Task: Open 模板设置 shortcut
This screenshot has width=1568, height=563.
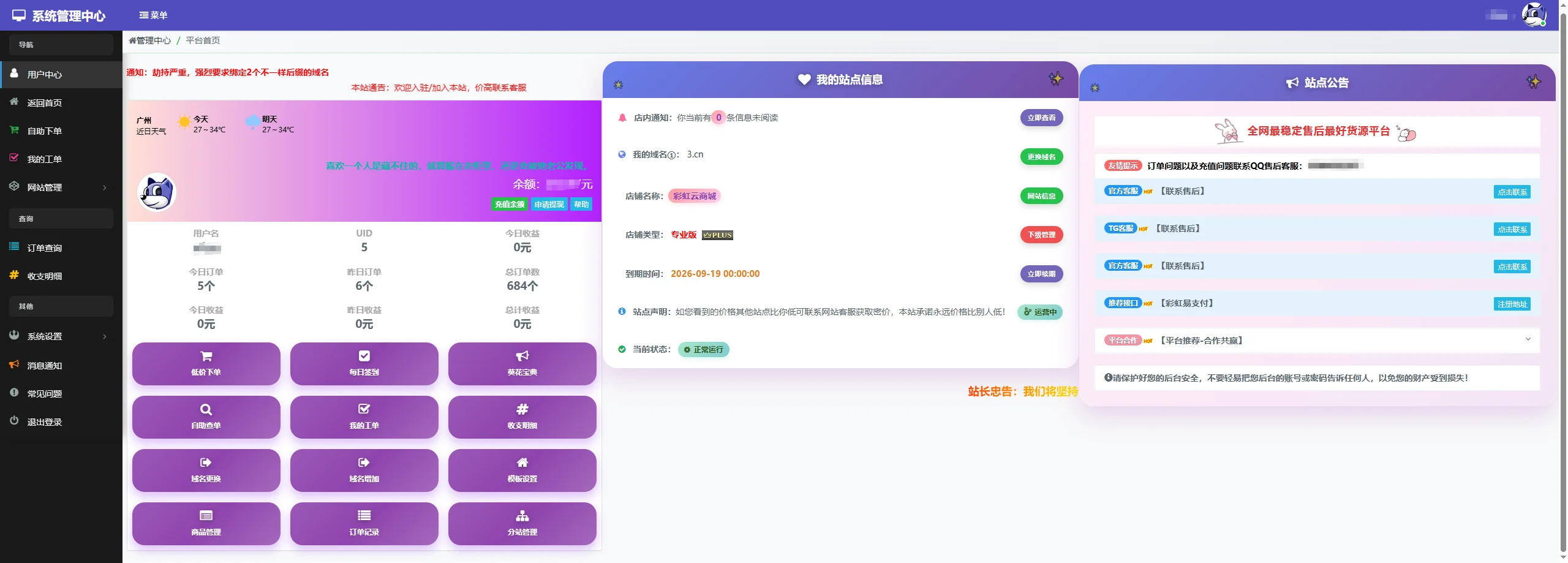Action: 522,470
